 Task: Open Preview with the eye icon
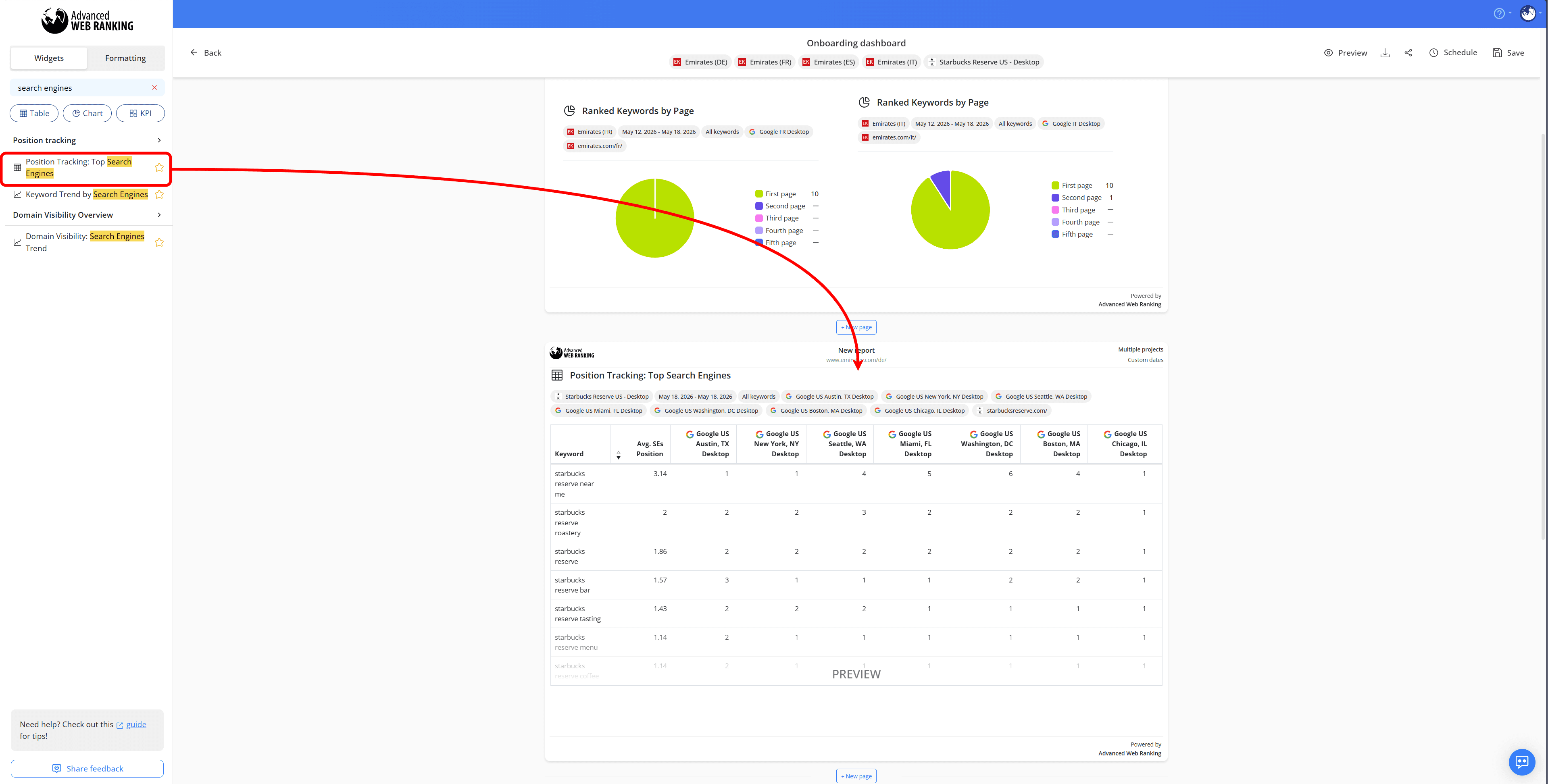pos(1346,53)
